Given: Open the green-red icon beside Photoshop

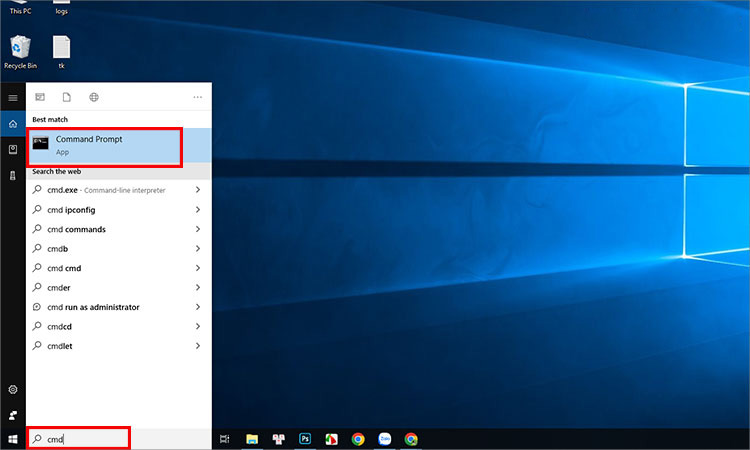Looking at the screenshot, I should (x=331, y=439).
